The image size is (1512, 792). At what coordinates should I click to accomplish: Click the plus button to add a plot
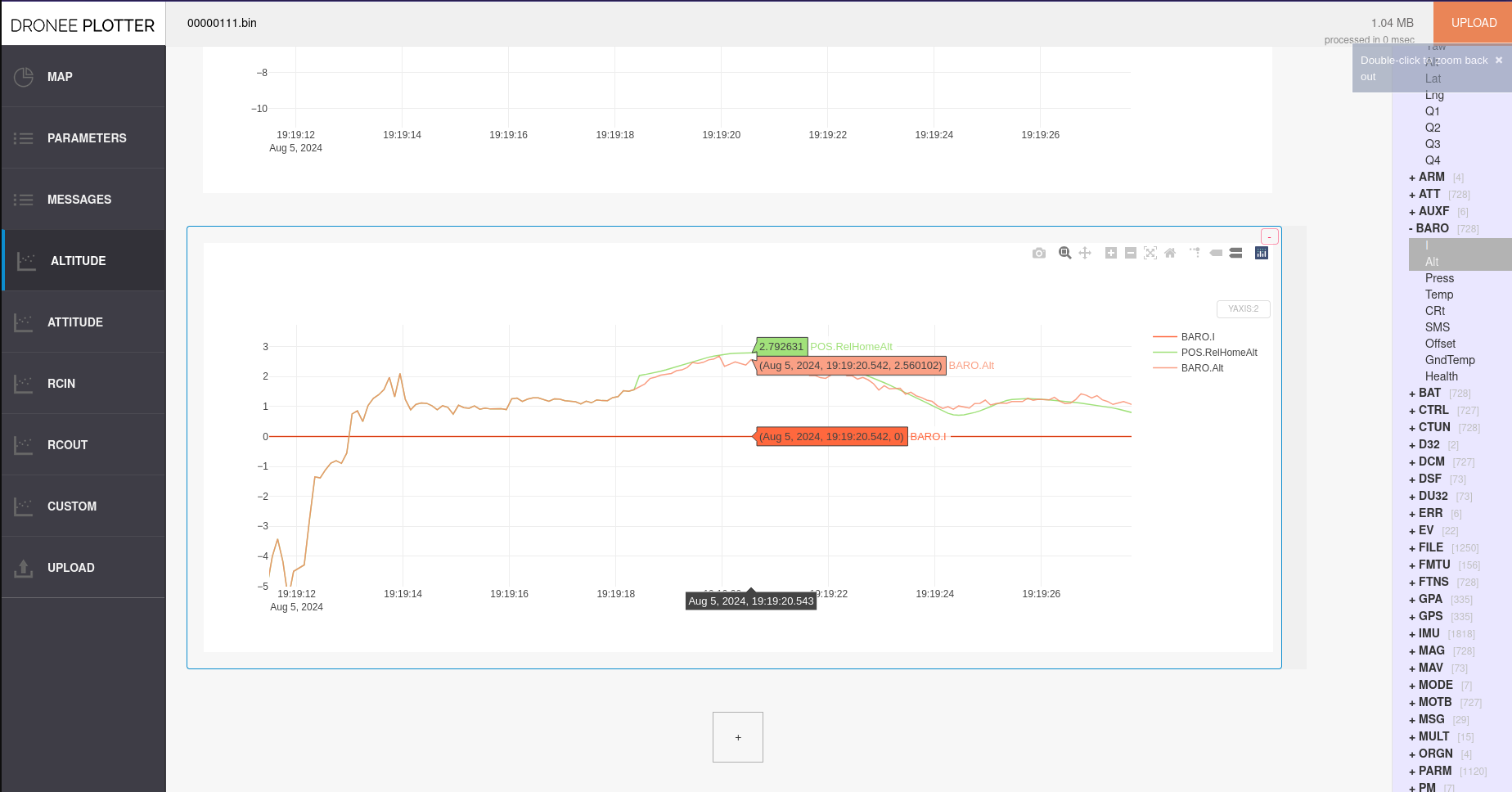(x=737, y=736)
